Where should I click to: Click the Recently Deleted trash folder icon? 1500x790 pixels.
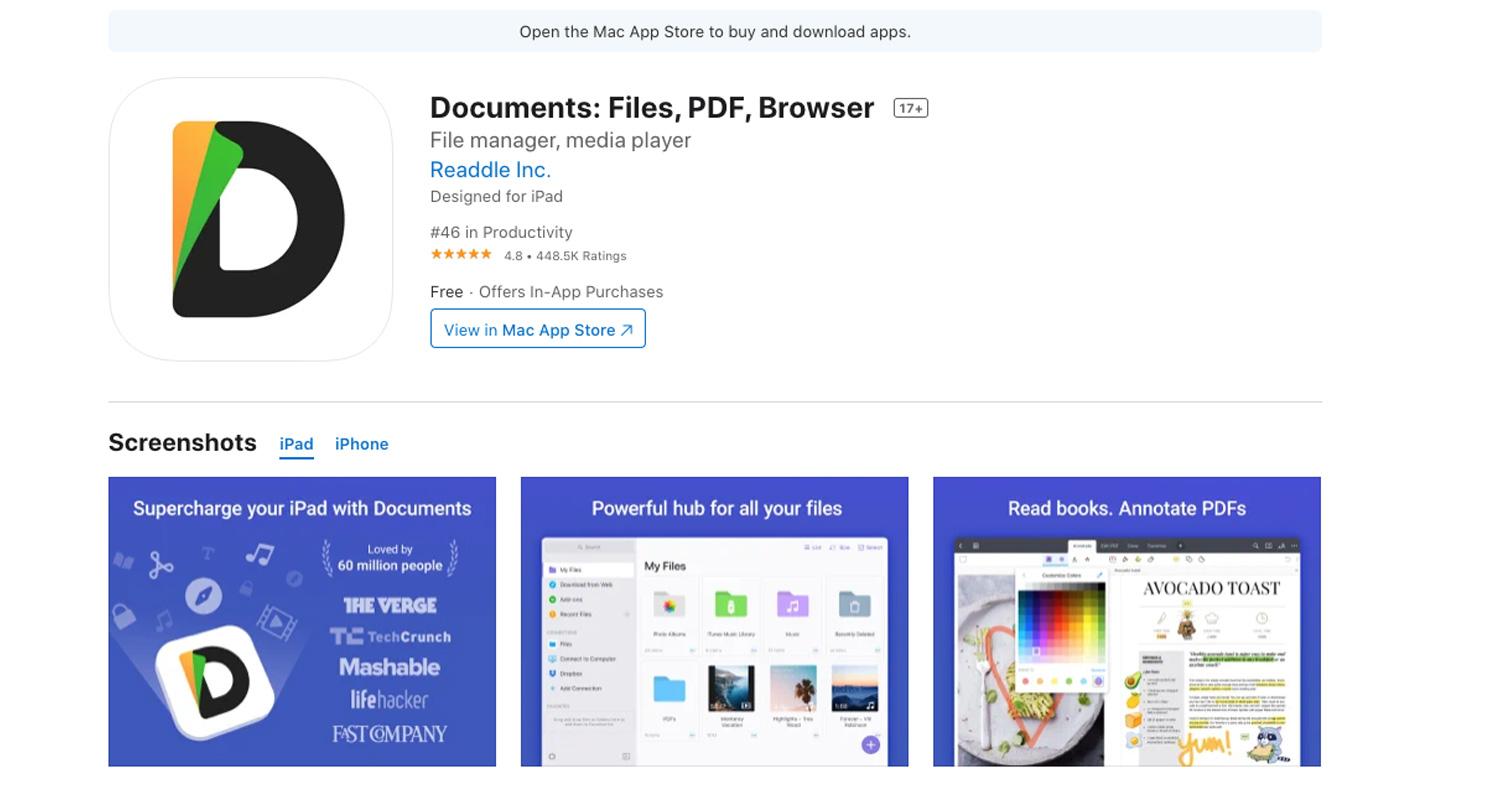click(854, 604)
